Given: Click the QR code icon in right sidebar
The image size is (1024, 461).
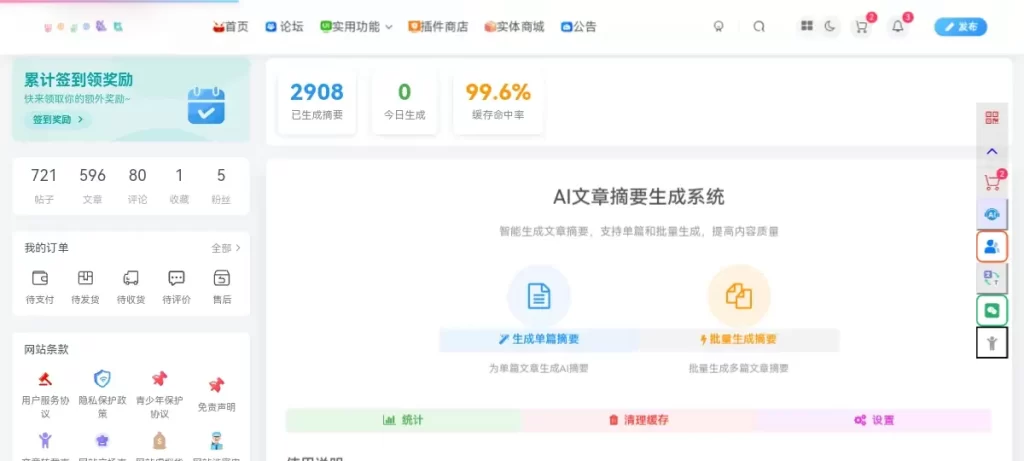Looking at the screenshot, I should pos(991,118).
